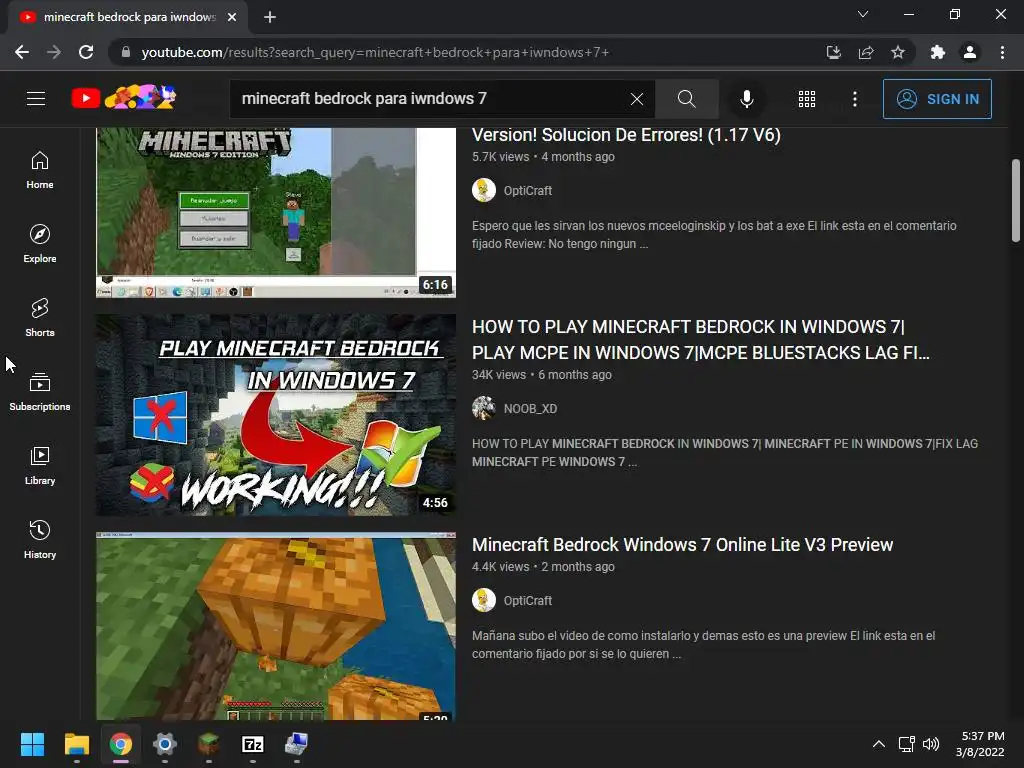Image resolution: width=1024 pixels, height=768 pixels.
Task: Go forward with the browser forward arrow
Action: [54, 52]
